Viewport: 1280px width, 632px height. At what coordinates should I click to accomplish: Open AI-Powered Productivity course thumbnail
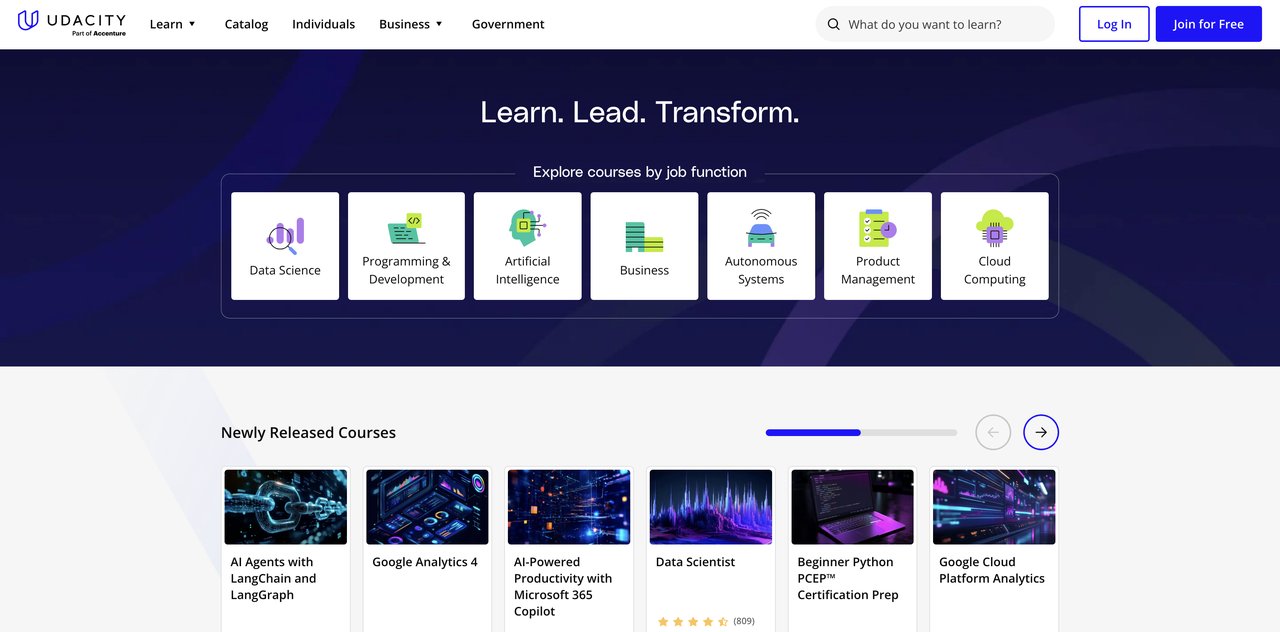pyautogui.click(x=569, y=507)
